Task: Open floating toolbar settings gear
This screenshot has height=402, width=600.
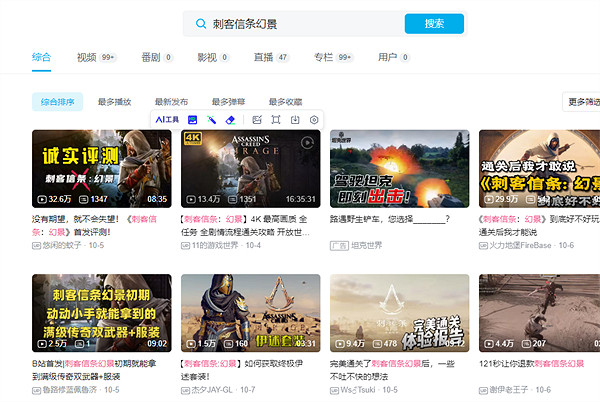Action: (x=314, y=119)
